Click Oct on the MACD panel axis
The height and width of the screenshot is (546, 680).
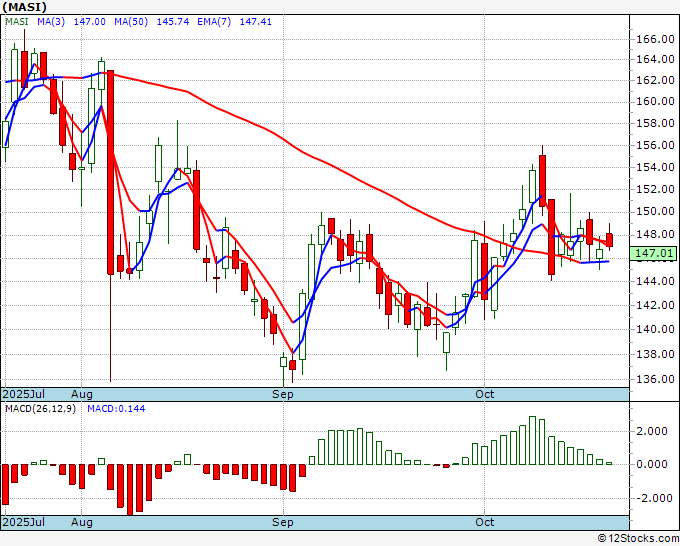click(x=484, y=522)
